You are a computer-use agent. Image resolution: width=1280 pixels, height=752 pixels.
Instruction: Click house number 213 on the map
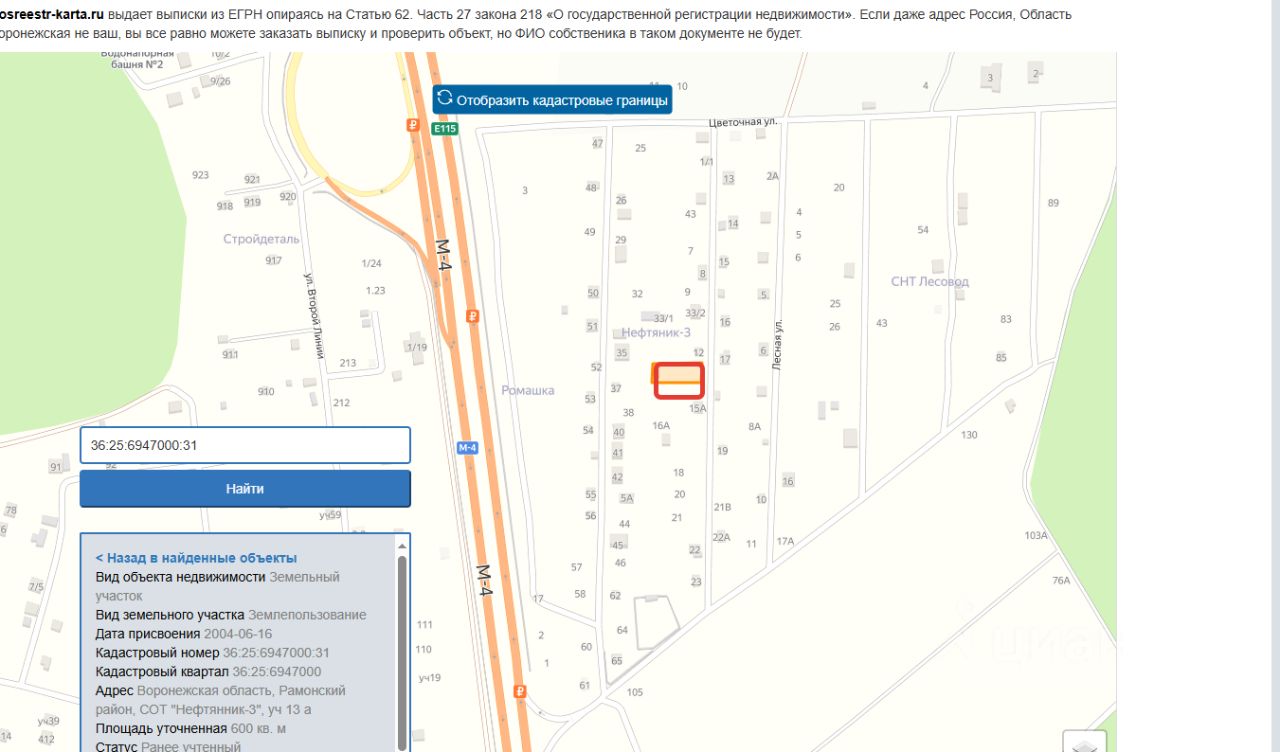point(348,363)
